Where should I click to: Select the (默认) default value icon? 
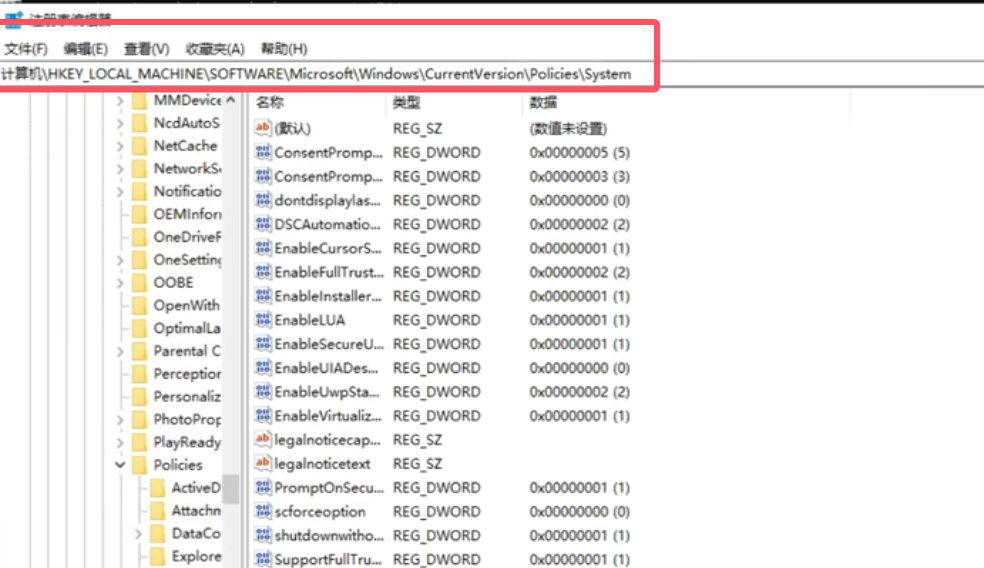[x=263, y=128]
